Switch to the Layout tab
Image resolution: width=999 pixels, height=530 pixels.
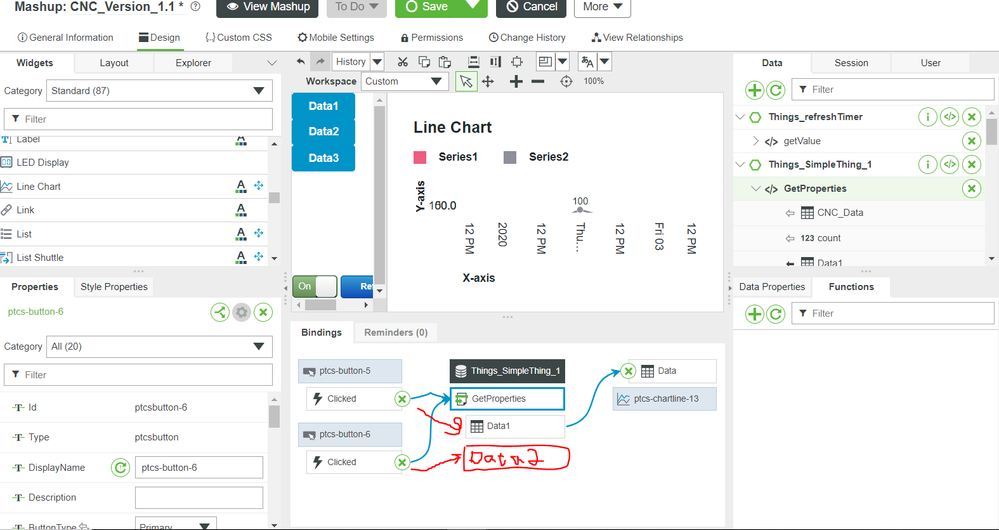(x=114, y=63)
